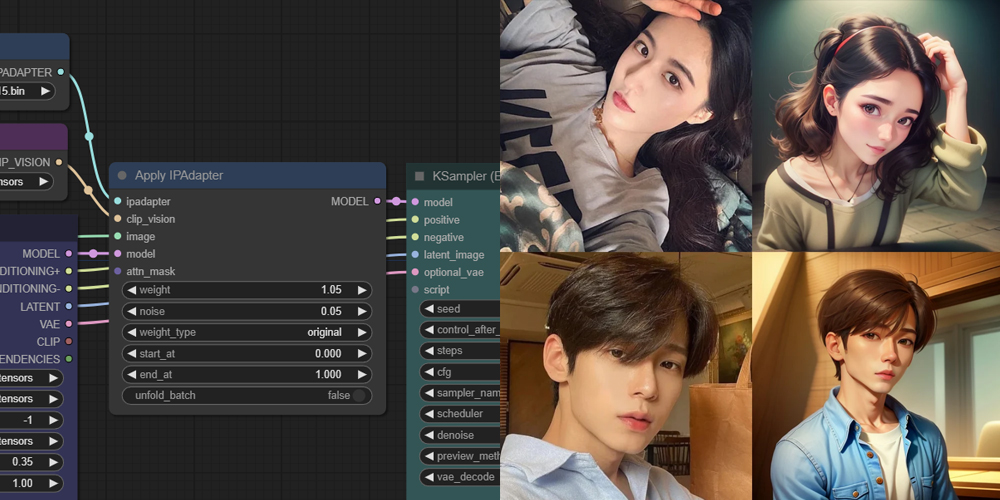Open the photo of the woman in gray shirt
Image resolution: width=1000 pixels, height=500 pixels.
coord(626,126)
